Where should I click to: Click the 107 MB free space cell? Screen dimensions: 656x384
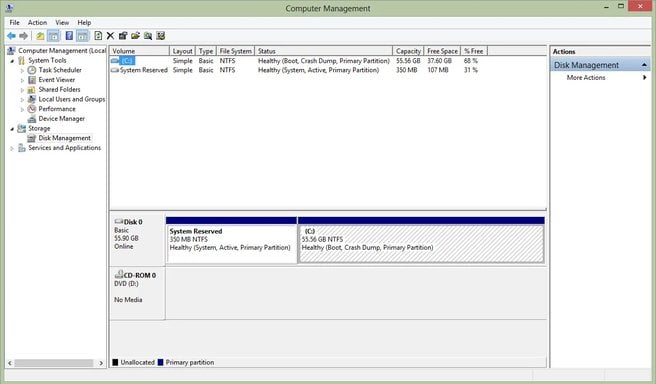point(438,70)
